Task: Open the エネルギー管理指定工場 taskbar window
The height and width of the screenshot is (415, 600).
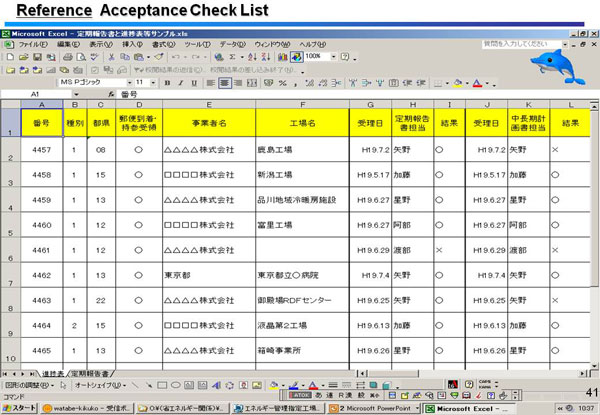Action: pyautogui.click(x=278, y=408)
